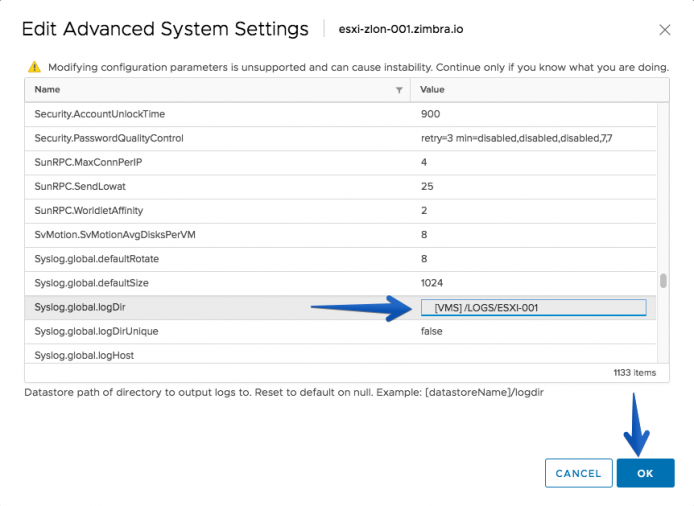
Task: Select the Syslog.global.defaultRotate row
Action: click(x=340, y=259)
